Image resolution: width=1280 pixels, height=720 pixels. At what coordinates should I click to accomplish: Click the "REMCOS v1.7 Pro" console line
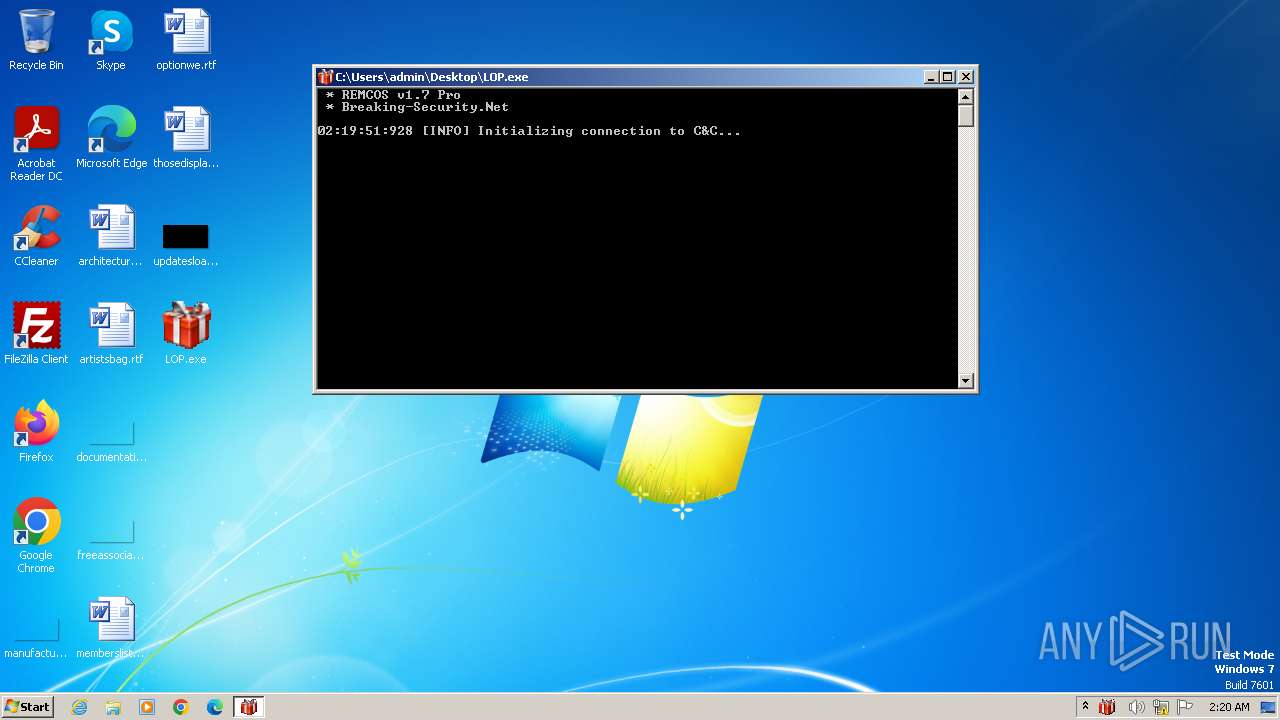(x=401, y=95)
